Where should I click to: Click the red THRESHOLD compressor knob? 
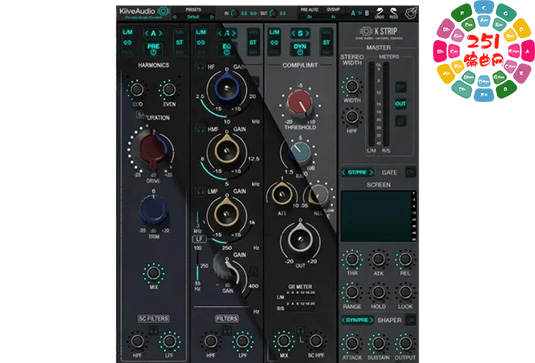coord(300,102)
